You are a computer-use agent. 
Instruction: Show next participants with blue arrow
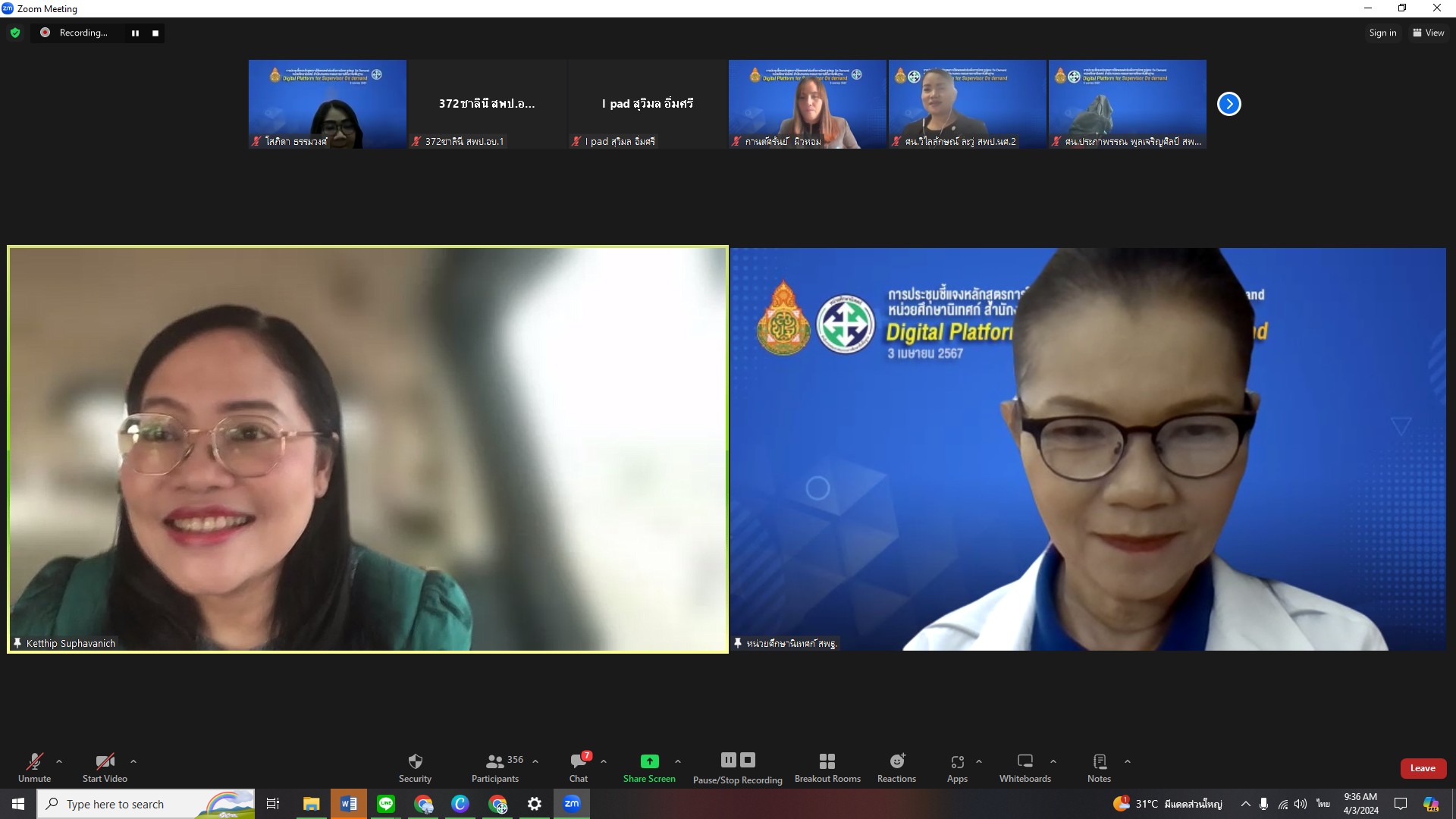pyautogui.click(x=1229, y=104)
